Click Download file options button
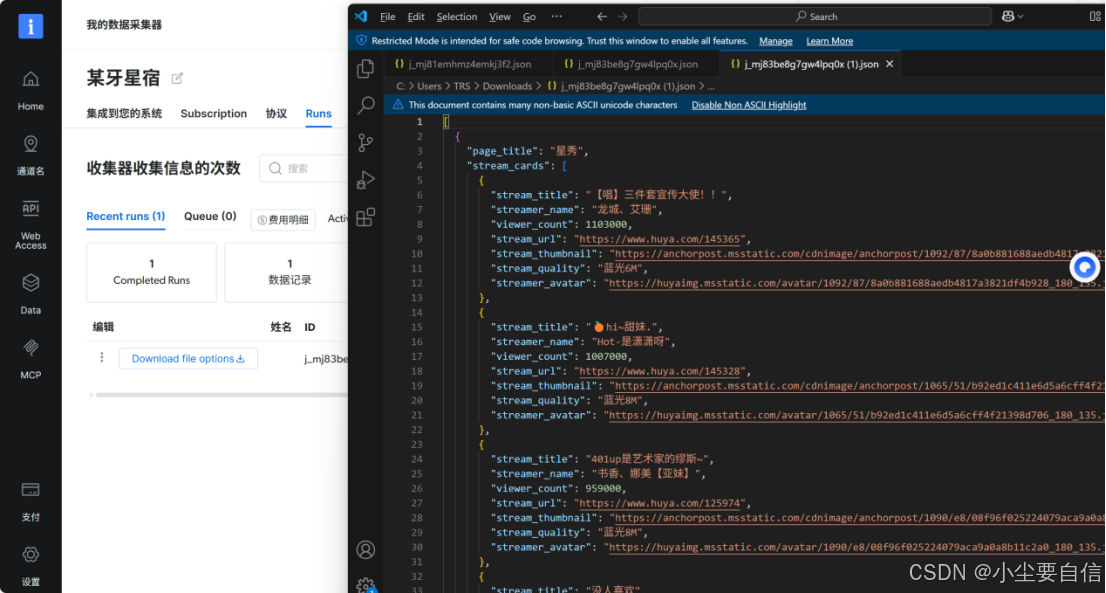1106x593 pixels. tap(188, 358)
